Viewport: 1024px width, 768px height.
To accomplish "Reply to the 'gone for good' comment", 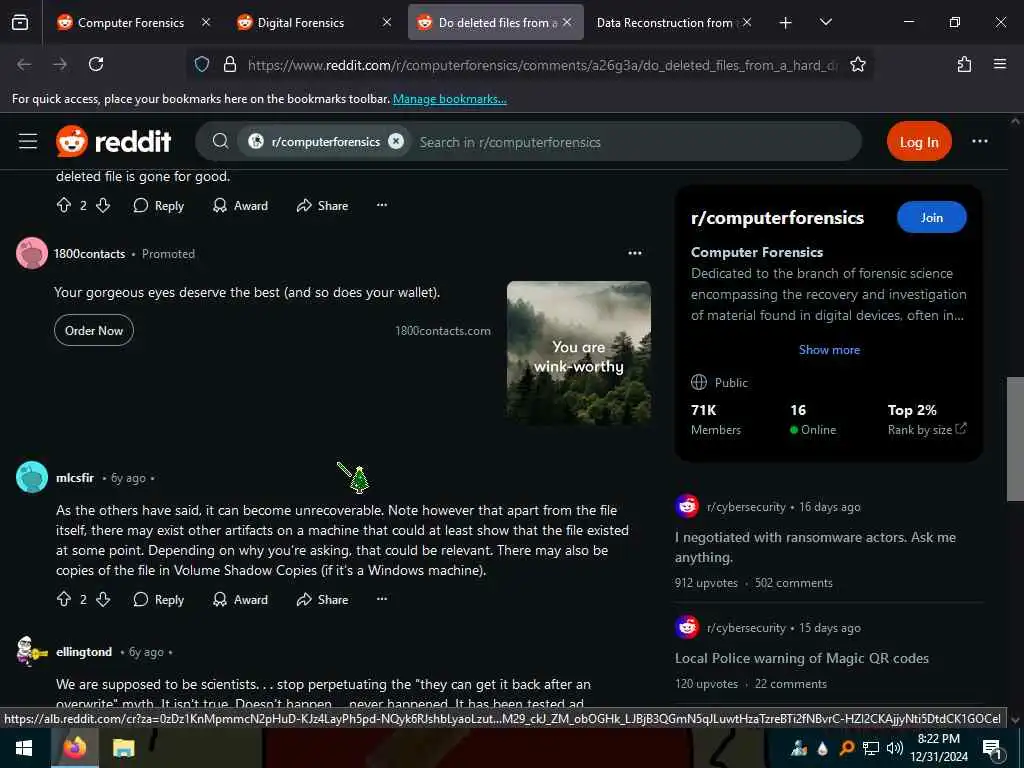I will 159,205.
